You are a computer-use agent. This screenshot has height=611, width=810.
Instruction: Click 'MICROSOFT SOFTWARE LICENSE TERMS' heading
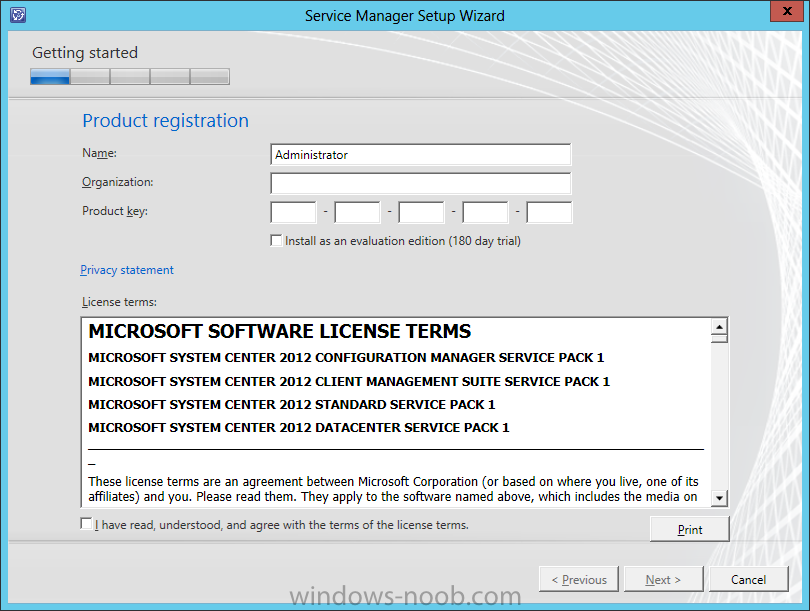(279, 331)
